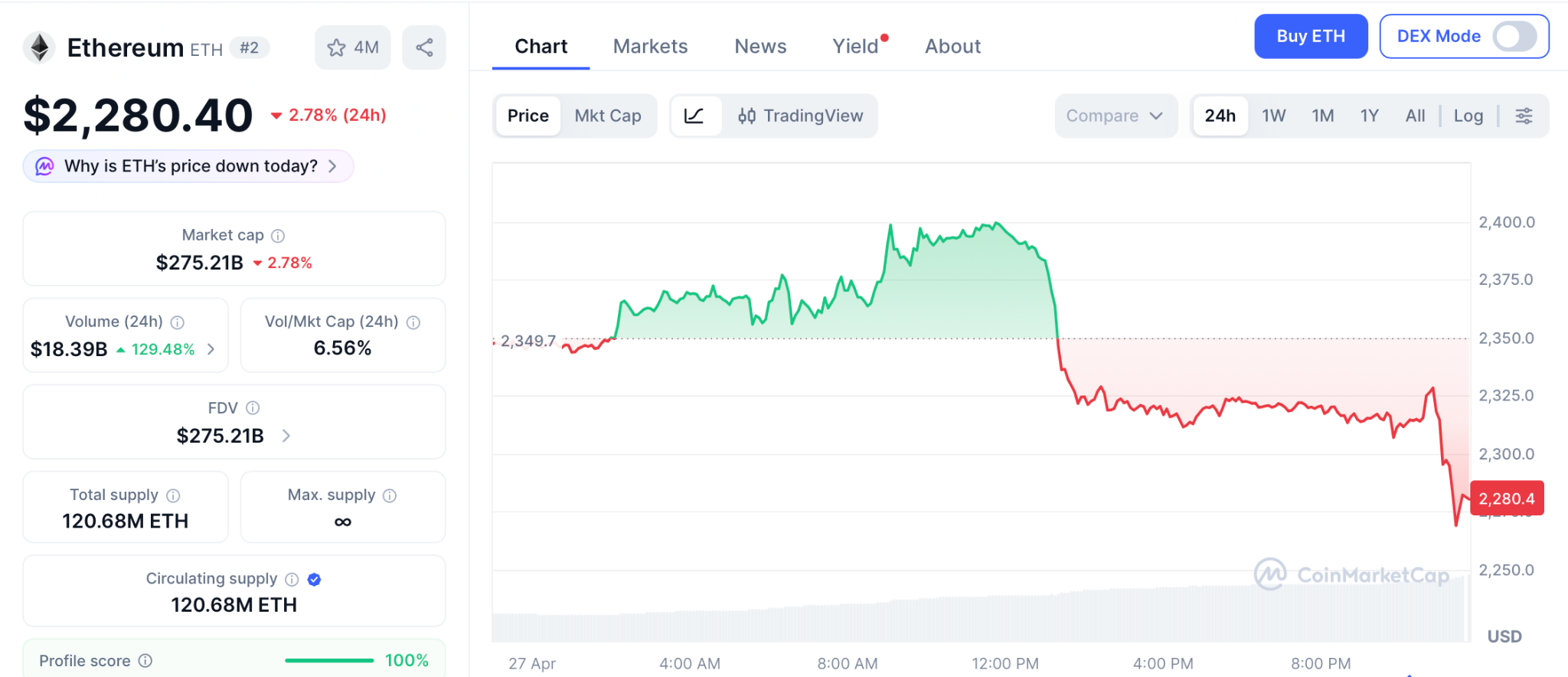Screen dimensions: 1568x677
Task: Click the Profile score progress bar
Action: [329, 660]
